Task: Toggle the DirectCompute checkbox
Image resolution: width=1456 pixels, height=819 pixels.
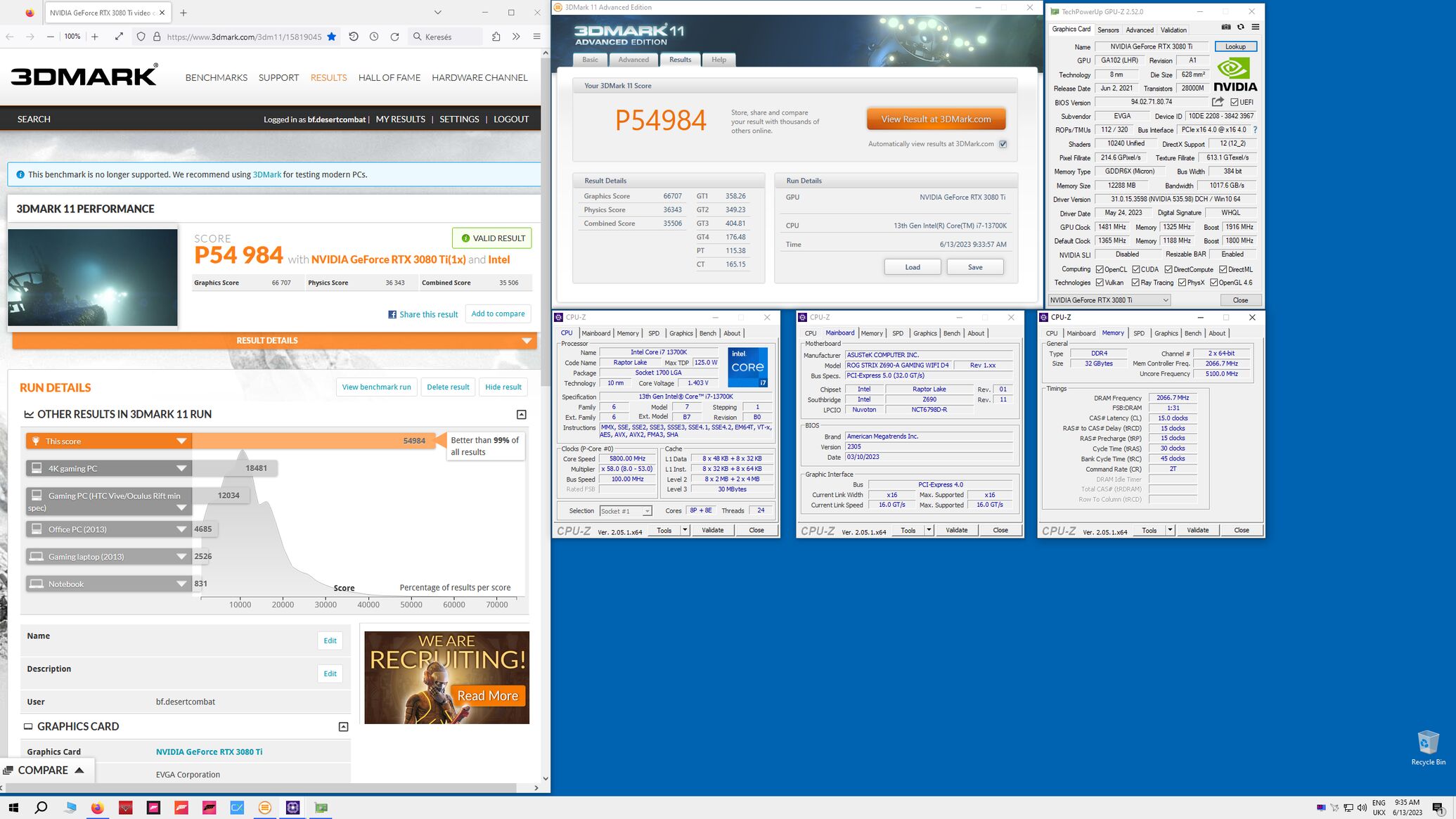Action: click(x=1168, y=269)
